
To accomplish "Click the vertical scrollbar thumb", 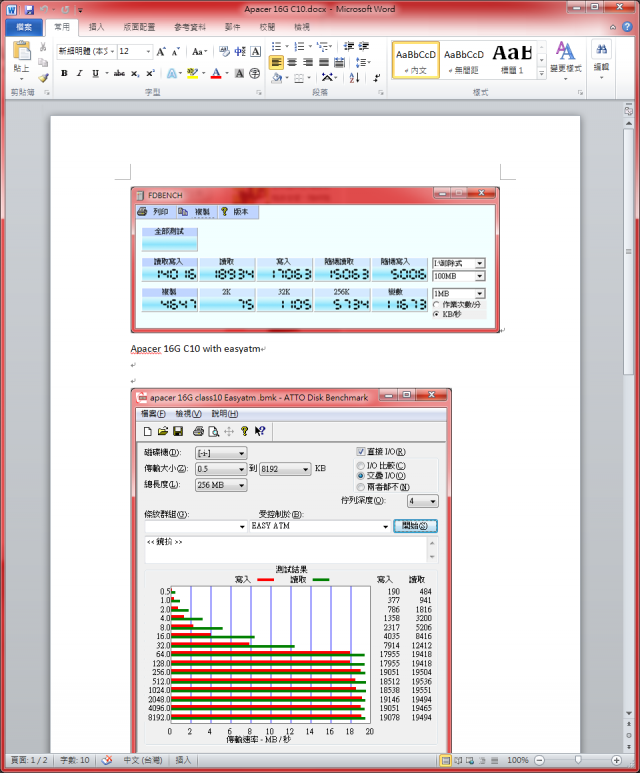I will pos(628,252).
